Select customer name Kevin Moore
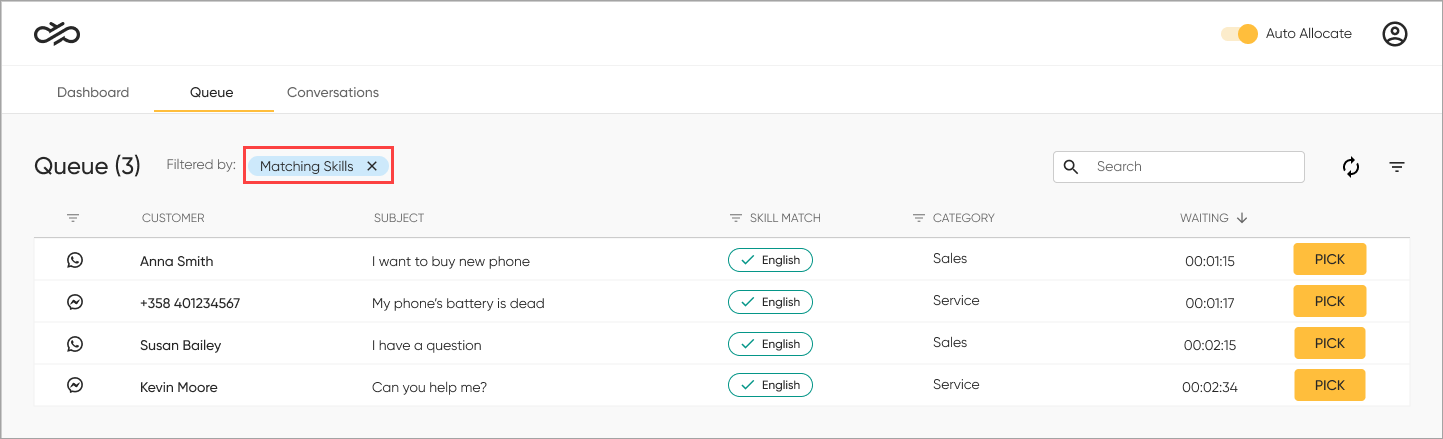 [x=179, y=387]
